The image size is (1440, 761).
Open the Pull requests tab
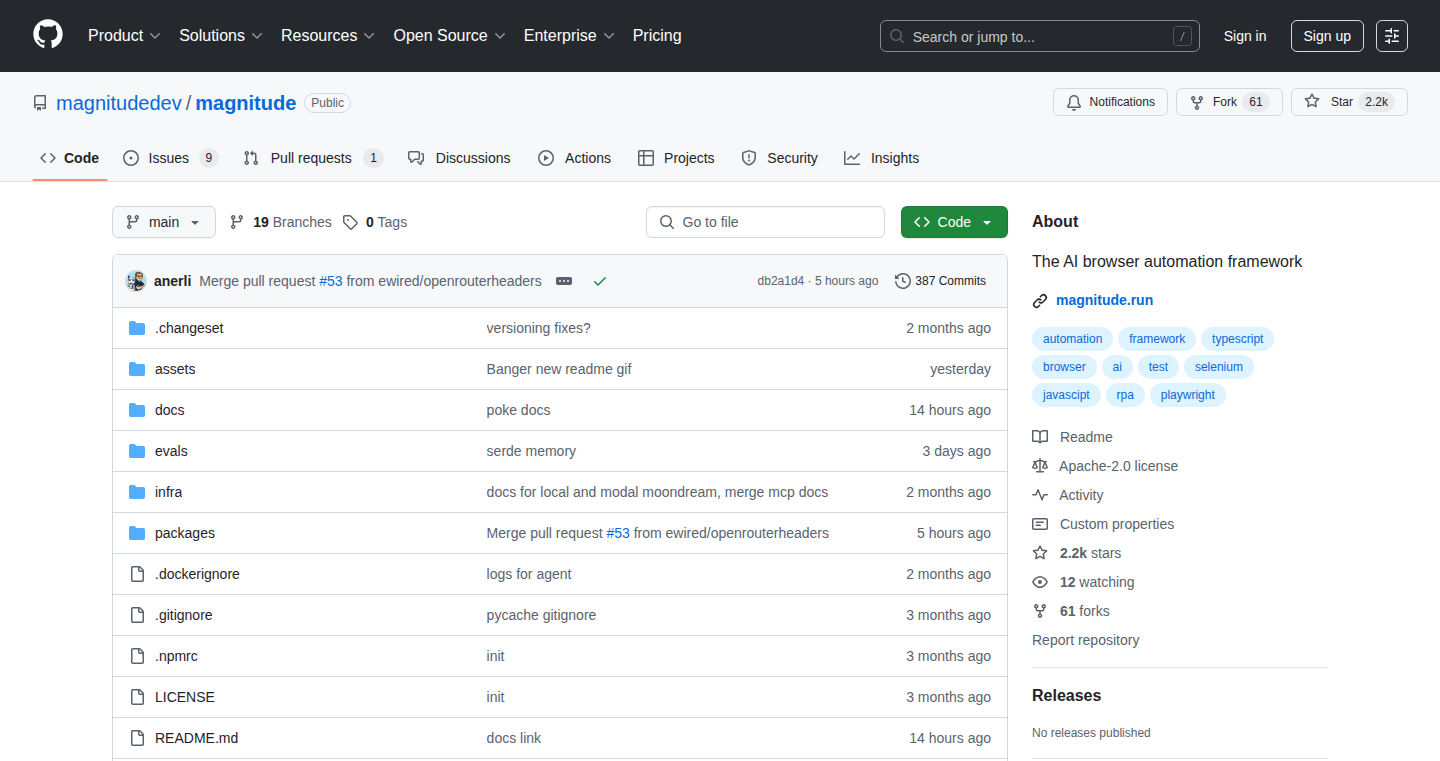[x=313, y=158]
